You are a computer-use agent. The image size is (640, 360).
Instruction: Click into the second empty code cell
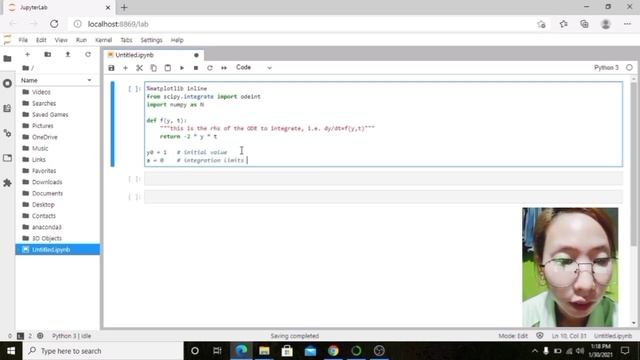[x=383, y=179]
